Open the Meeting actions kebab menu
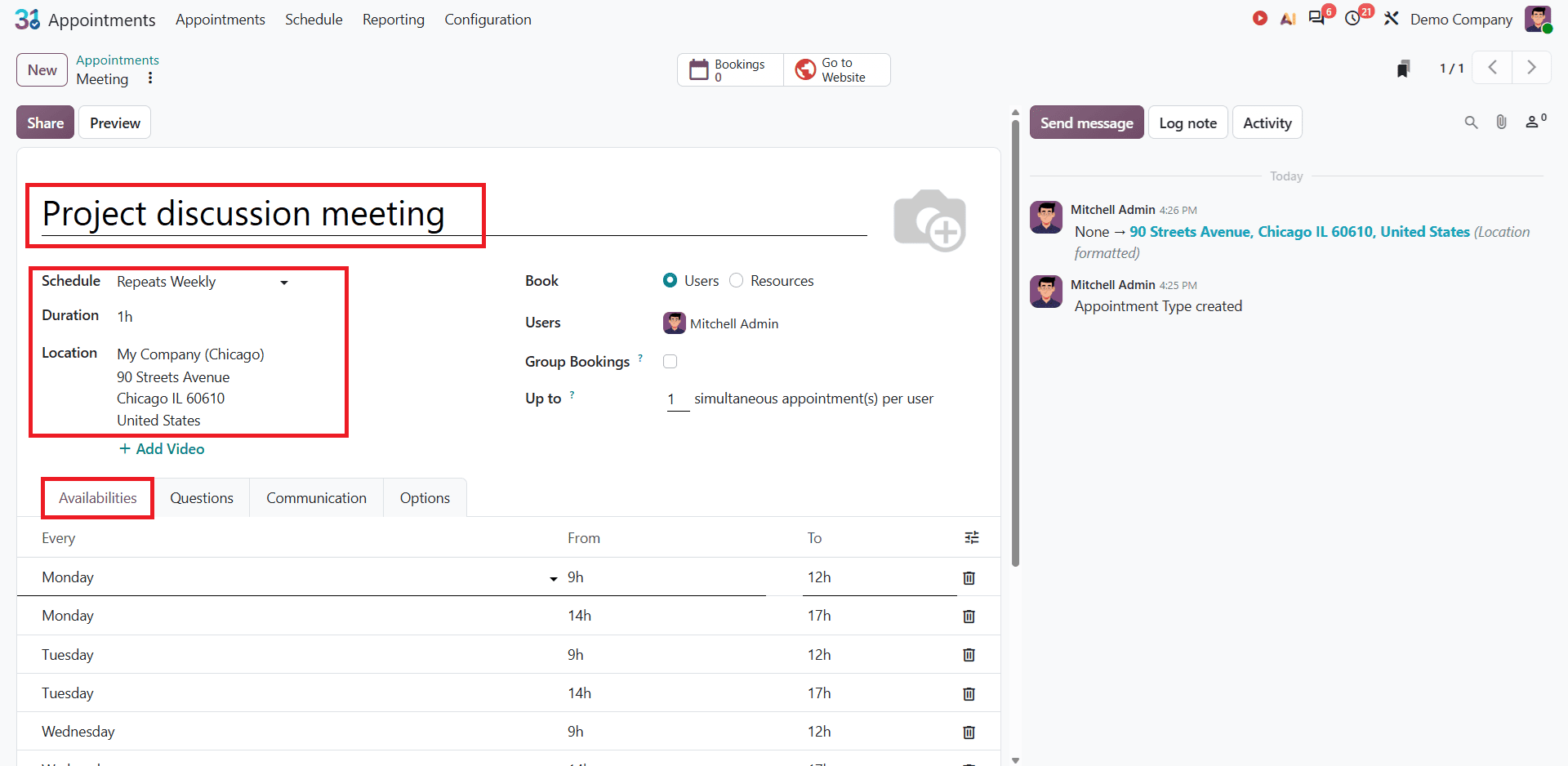 tap(150, 78)
